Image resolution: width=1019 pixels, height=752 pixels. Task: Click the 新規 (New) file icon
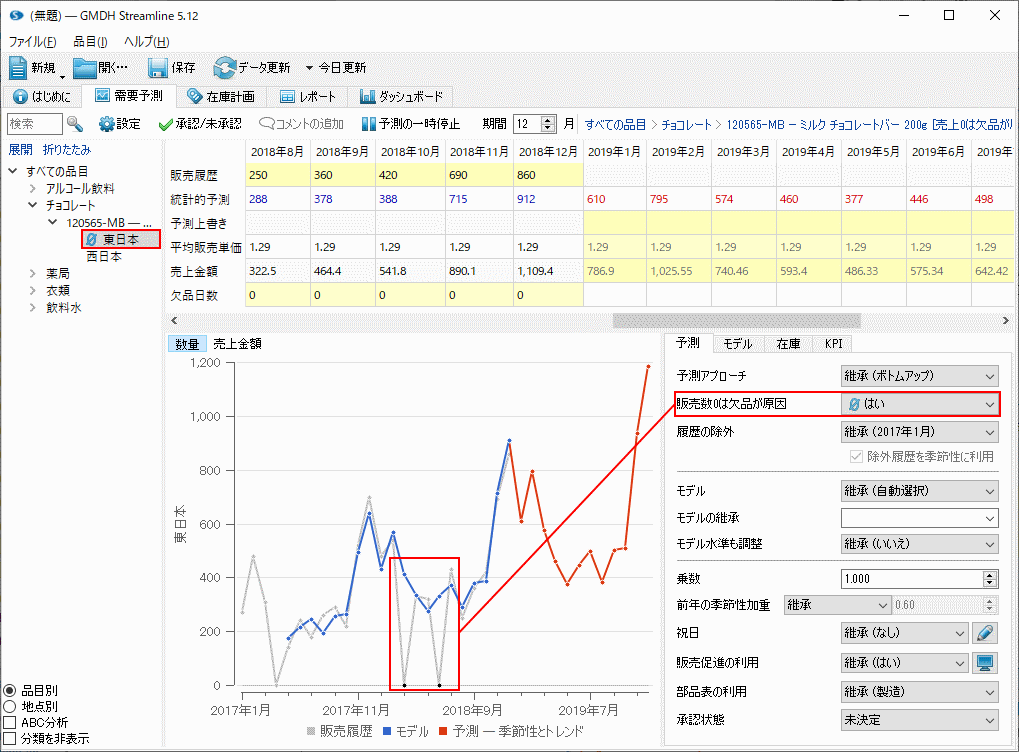pos(21,68)
